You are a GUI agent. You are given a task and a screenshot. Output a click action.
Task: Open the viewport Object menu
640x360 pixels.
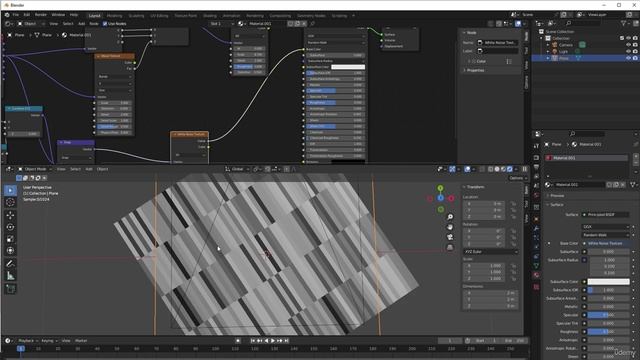coord(102,169)
